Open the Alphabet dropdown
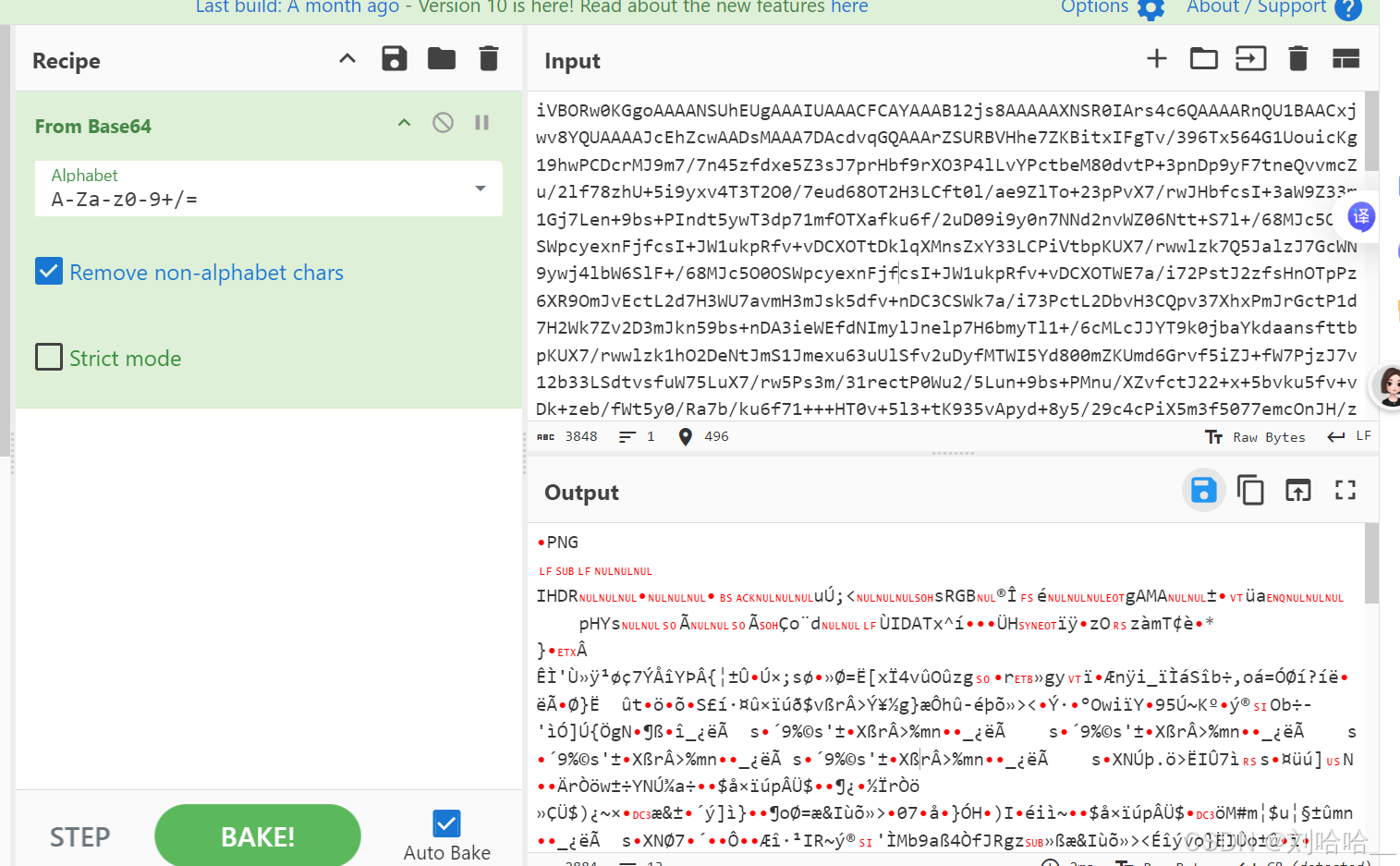Image resolution: width=1400 pixels, height=866 pixels. tap(480, 188)
